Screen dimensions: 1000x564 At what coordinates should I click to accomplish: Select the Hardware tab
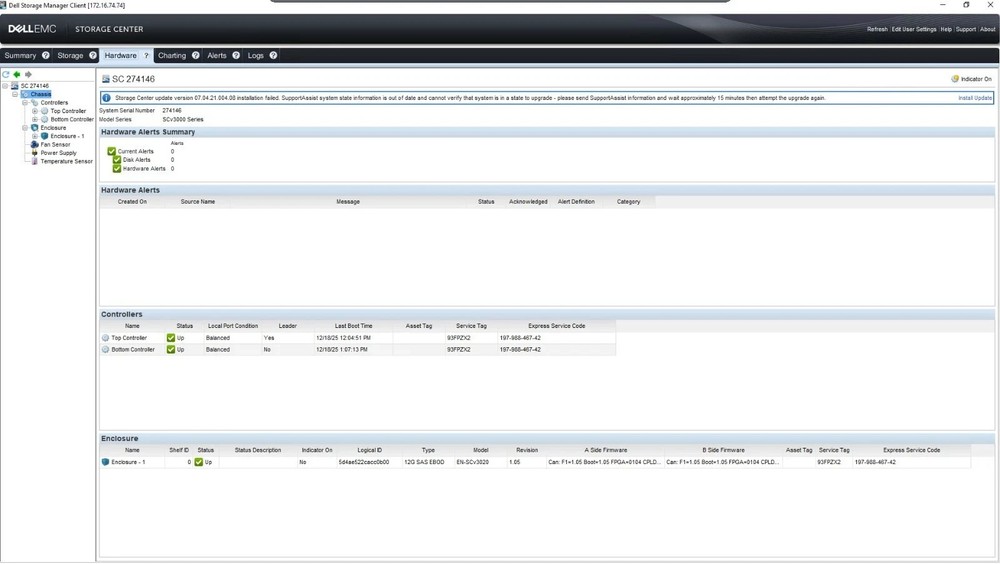[121, 56]
